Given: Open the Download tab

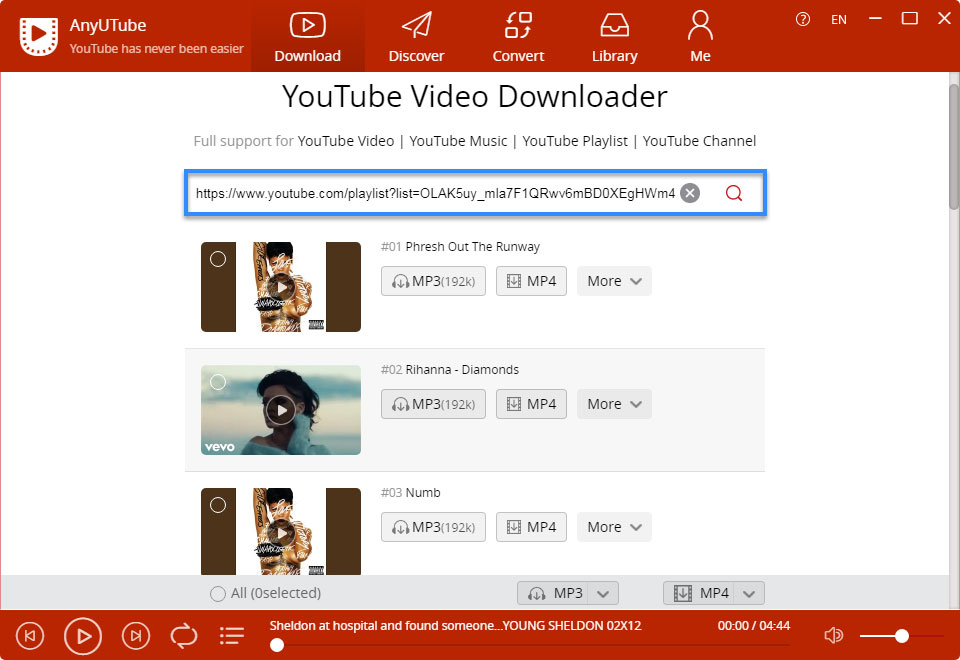Looking at the screenshot, I should point(307,37).
